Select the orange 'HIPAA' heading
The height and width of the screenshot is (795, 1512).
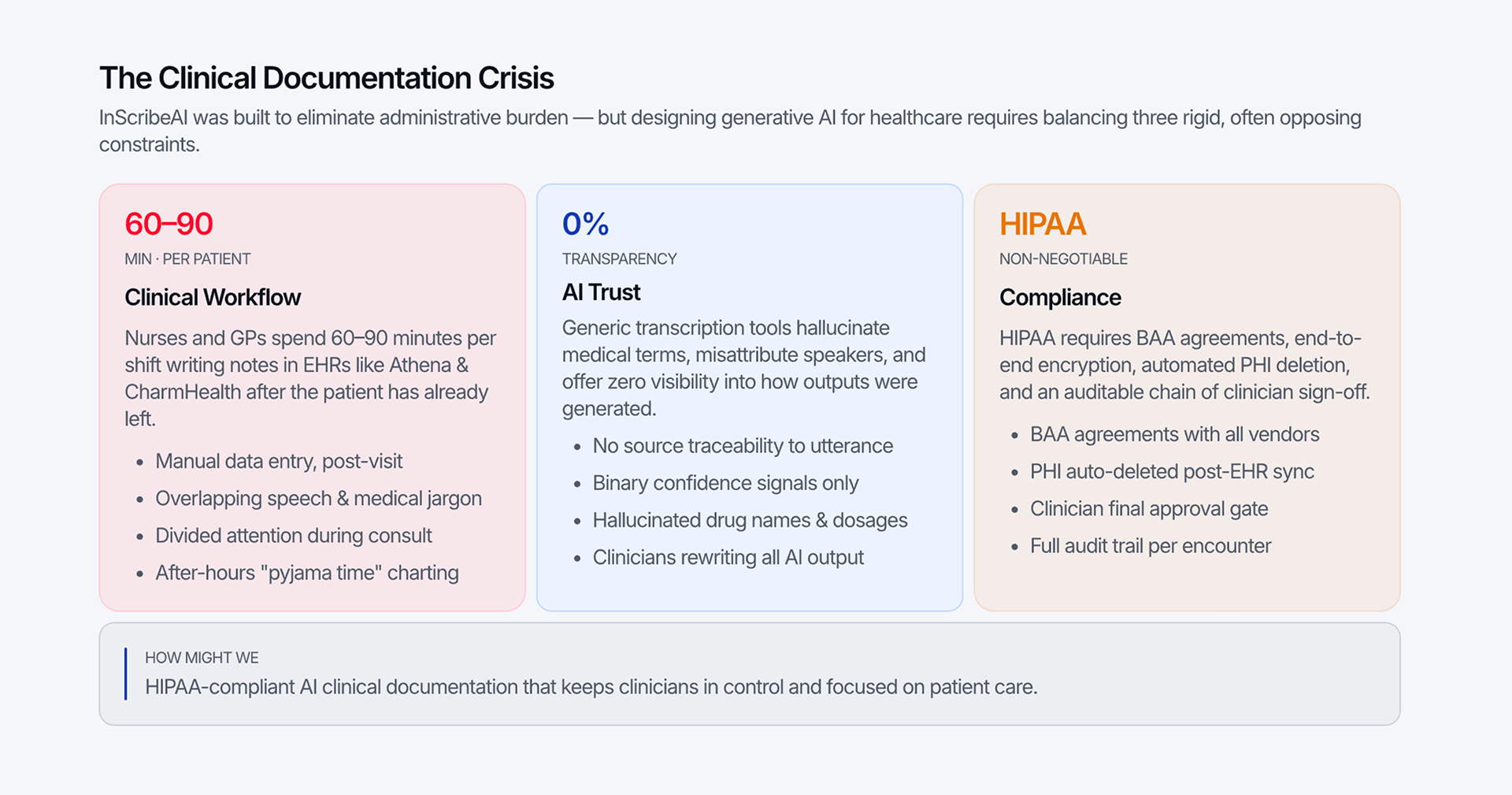tap(1043, 224)
